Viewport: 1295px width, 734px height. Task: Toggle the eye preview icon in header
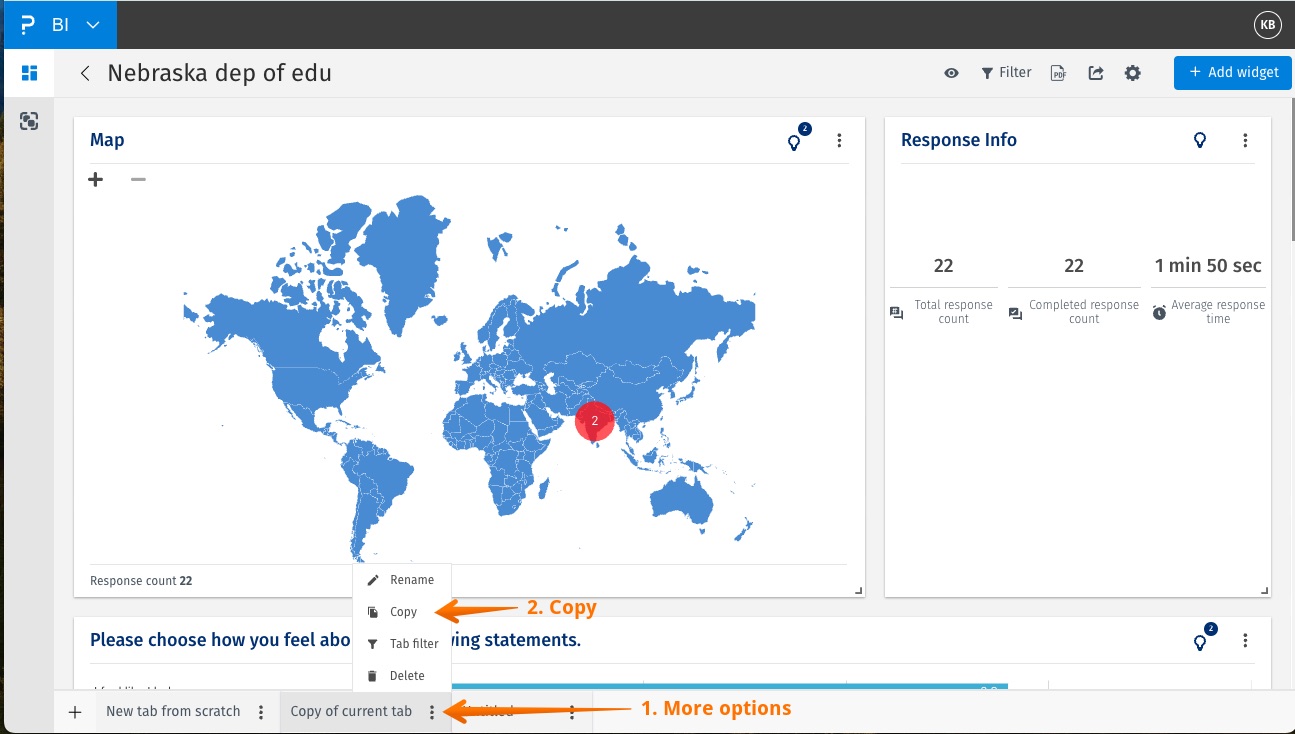tap(952, 73)
